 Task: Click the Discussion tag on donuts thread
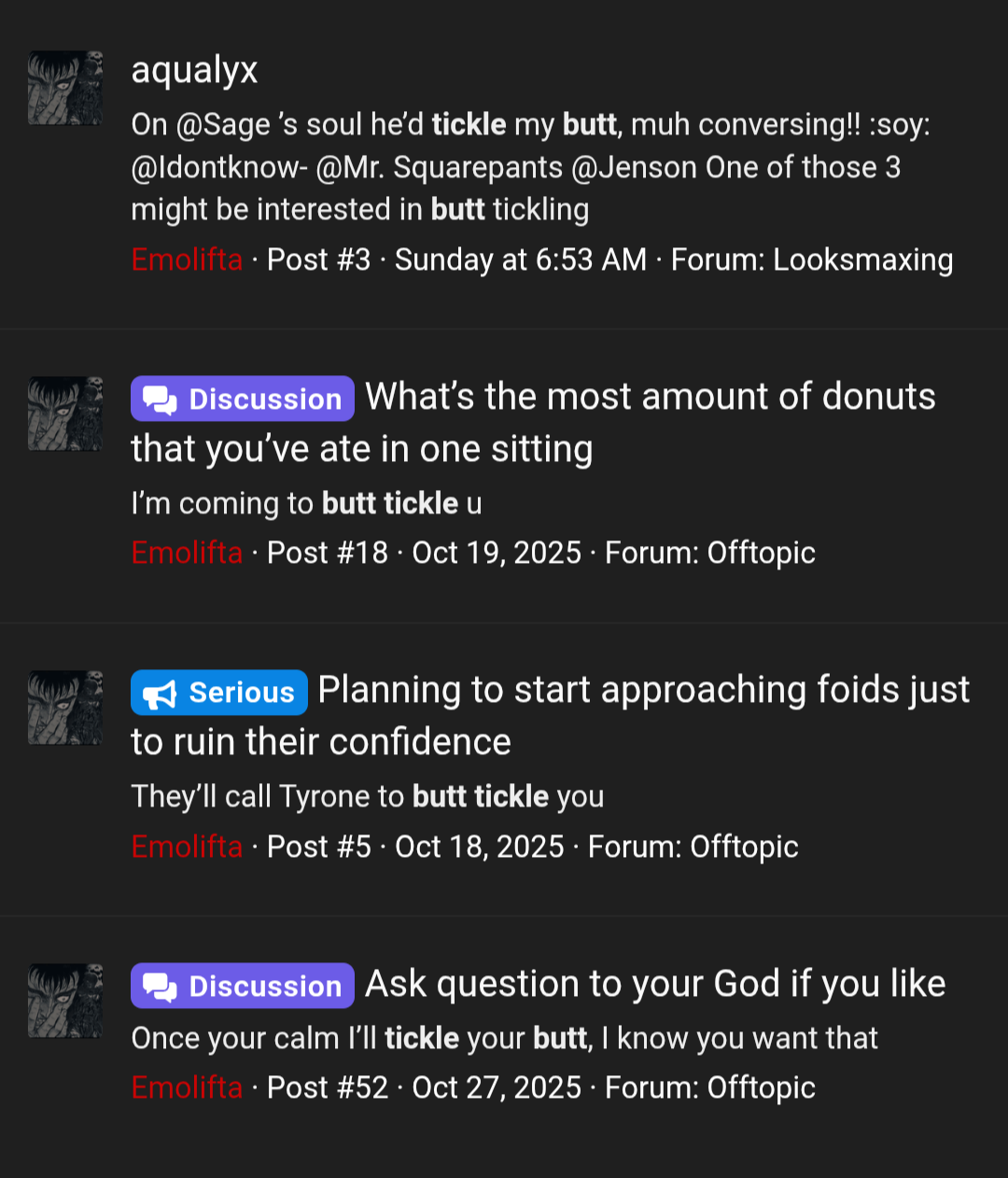click(x=243, y=399)
